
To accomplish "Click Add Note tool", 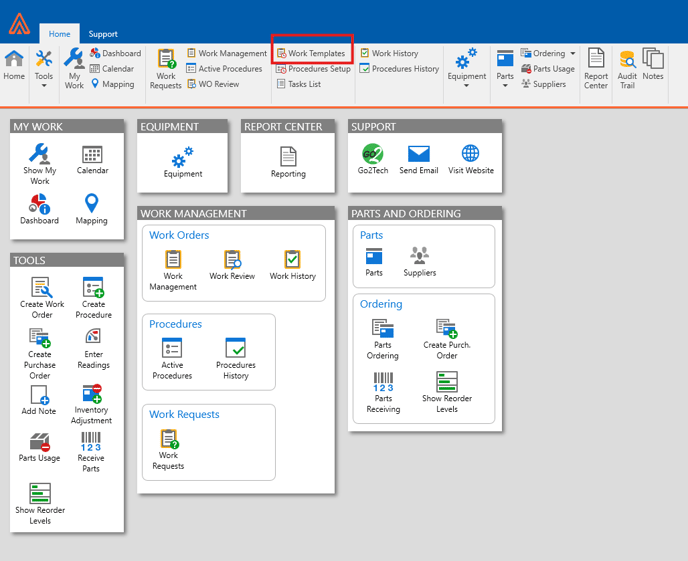I will tap(39, 400).
